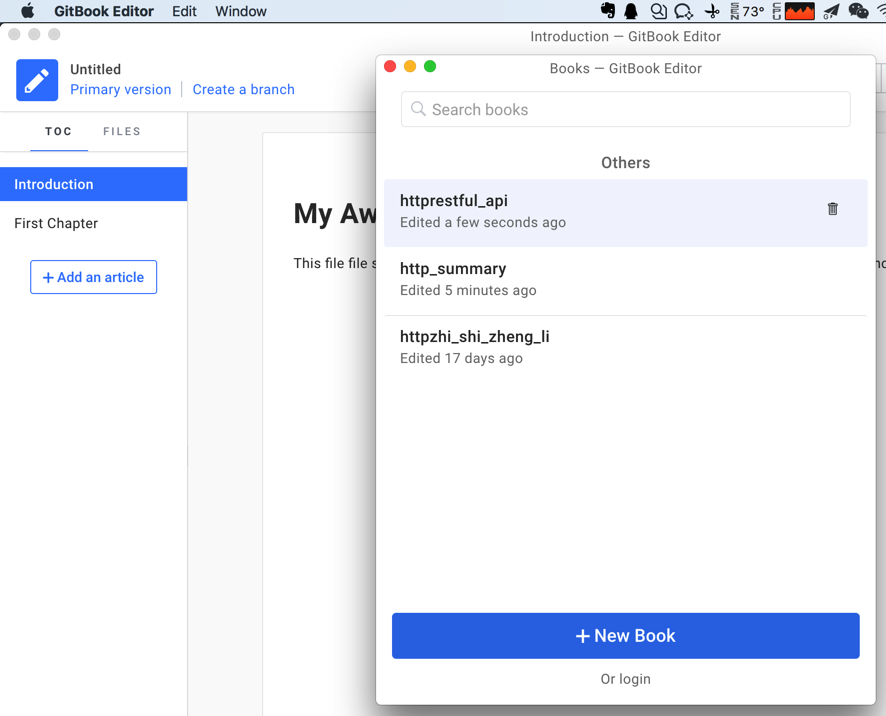Click the New Book button

(x=626, y=635)
